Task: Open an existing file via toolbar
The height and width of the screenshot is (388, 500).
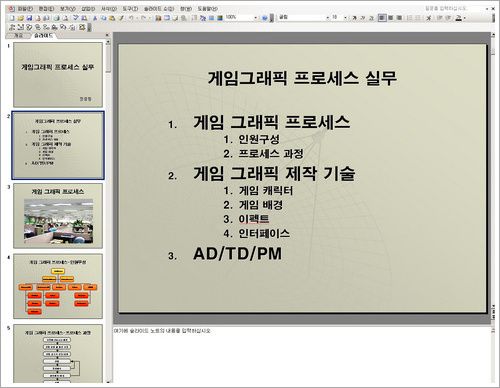Action: click(x=21, y=18)
